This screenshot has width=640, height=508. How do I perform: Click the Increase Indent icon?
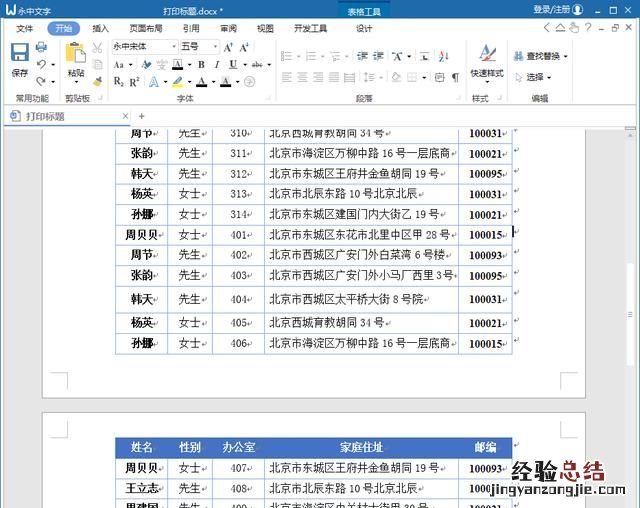pos(378,56)
